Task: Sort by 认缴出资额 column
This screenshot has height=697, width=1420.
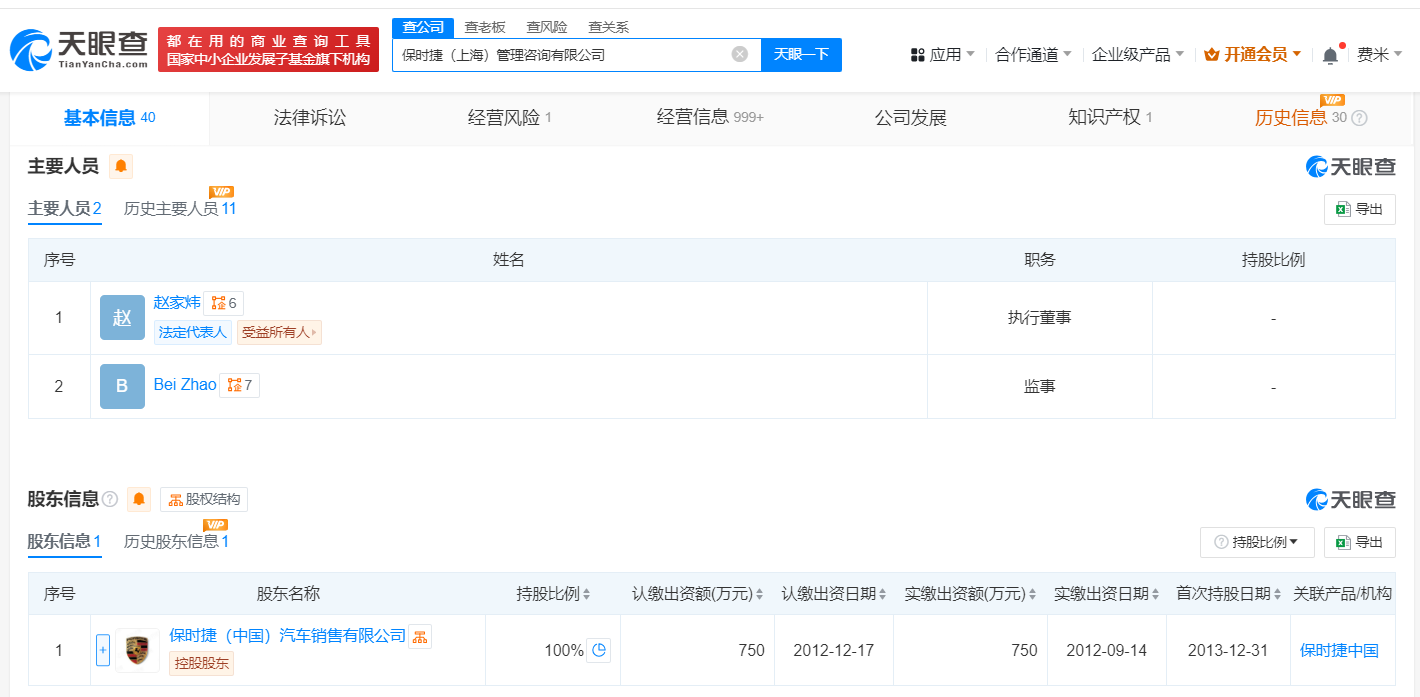Action: pyautogui.click(x=698, y=594)
